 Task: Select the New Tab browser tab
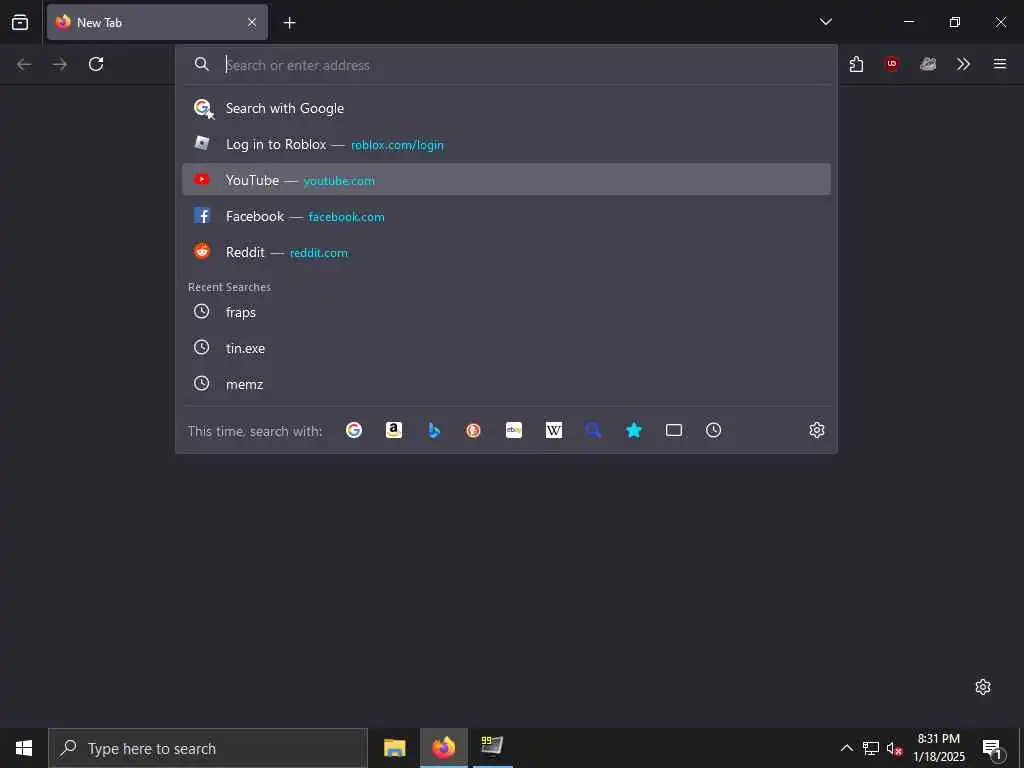(x=157, y=22)
